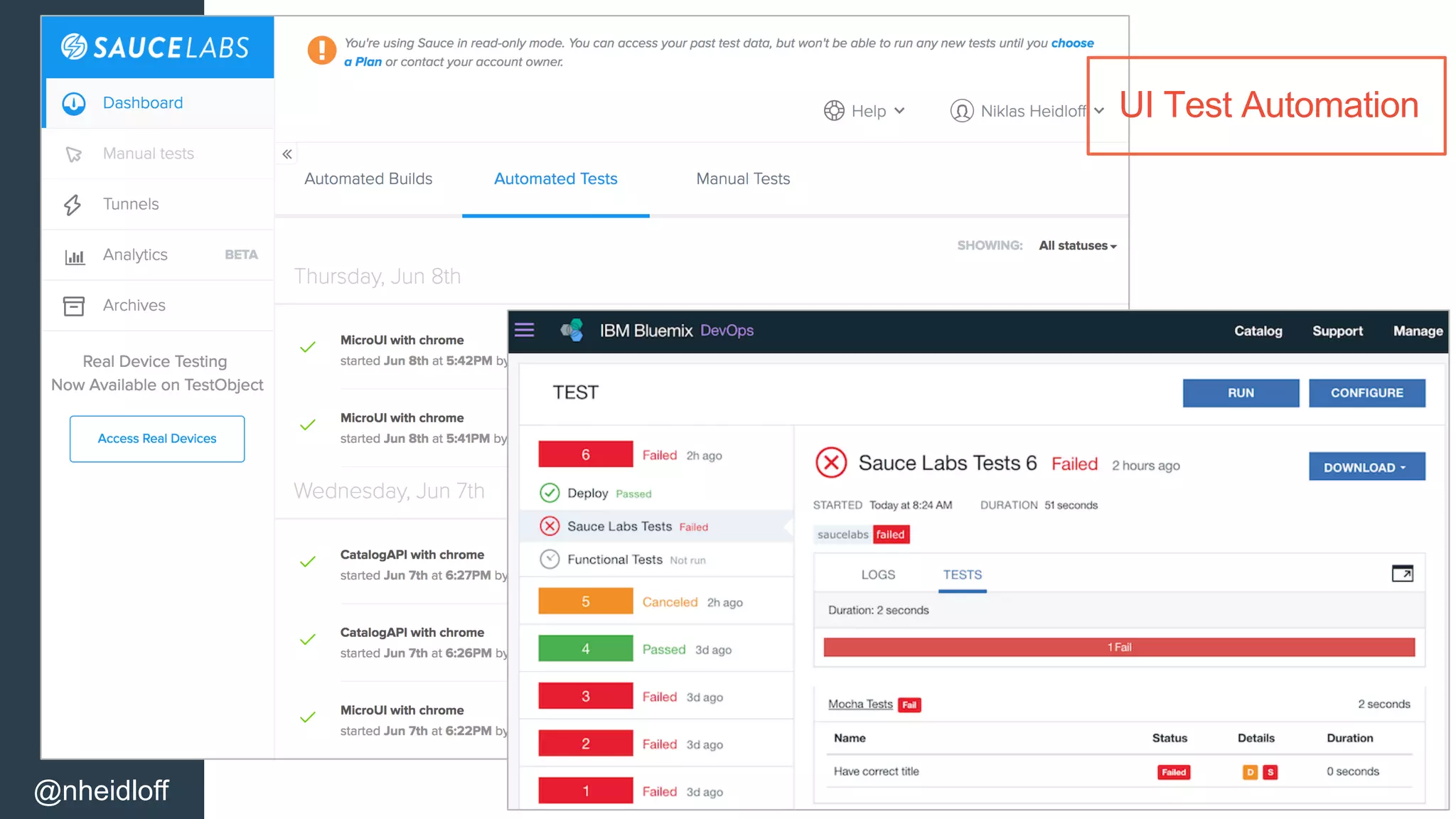Click the Manual tests cursor icon

click(x=74, y=154)
